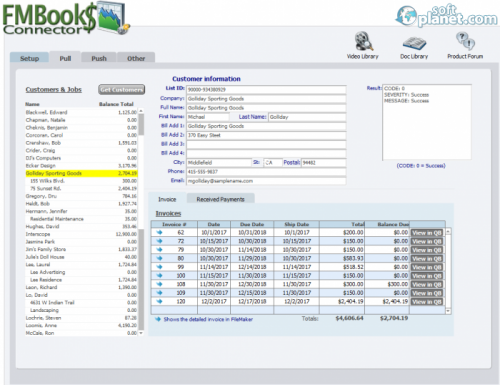The height and width of the screenshot is (385, 500).
Task: Click the blue arrow for invoice 100
Action: pyautogui.click(x=159, y=275)
